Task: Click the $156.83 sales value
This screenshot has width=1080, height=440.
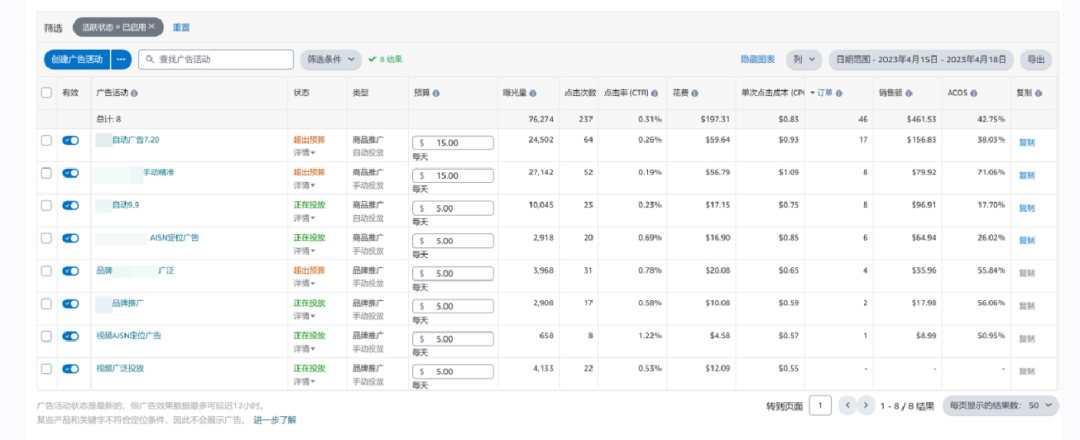Action: [x=920, y=140]
